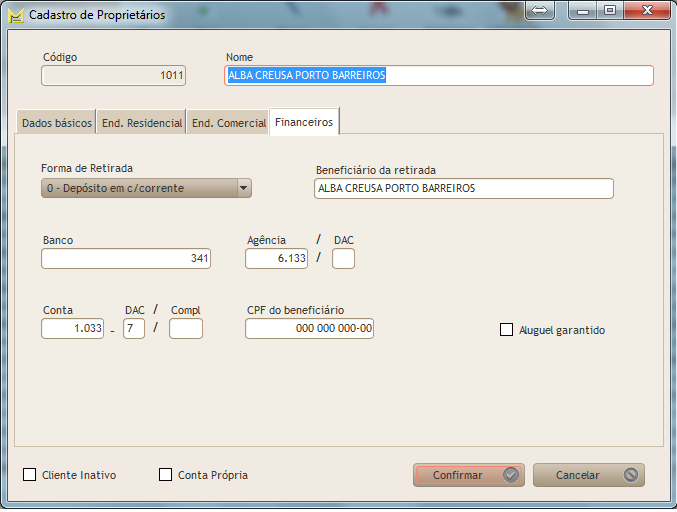Maximize the Cadastro de Proprietários window
The width and height of the screenshot is (677, 512).
tap(609, 11)
